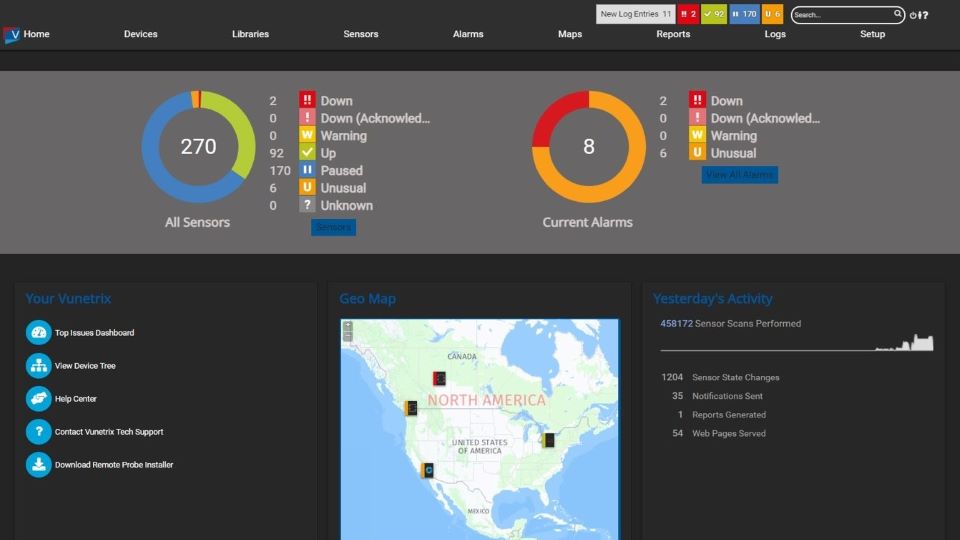Click the Contact Tech Support question icon
The height and width of the screenshot is (540, 960).
pyautogui.click(x=39, y=432)
